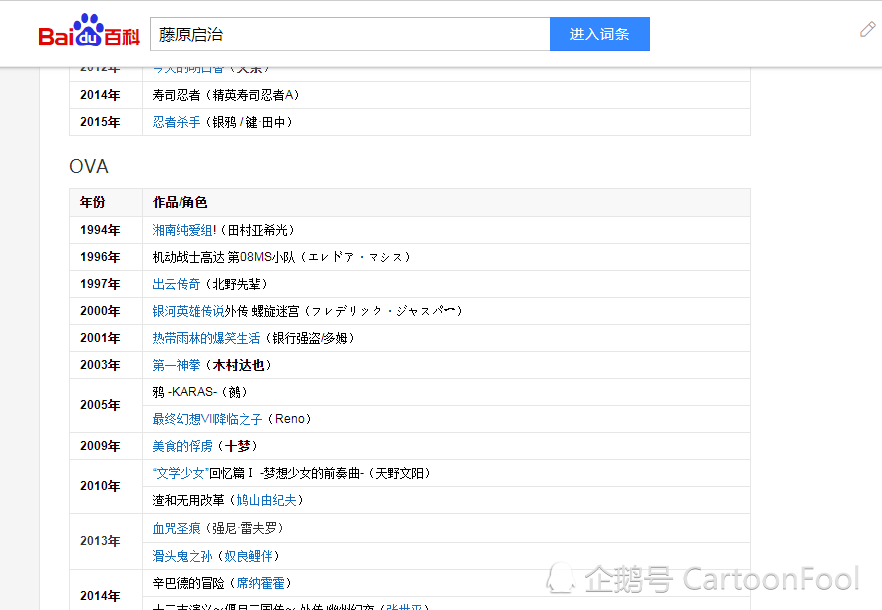Click the 2001年 year cell
Viewport: 882px width, 610px height.
pyautogui.click(x=106, y=338)
